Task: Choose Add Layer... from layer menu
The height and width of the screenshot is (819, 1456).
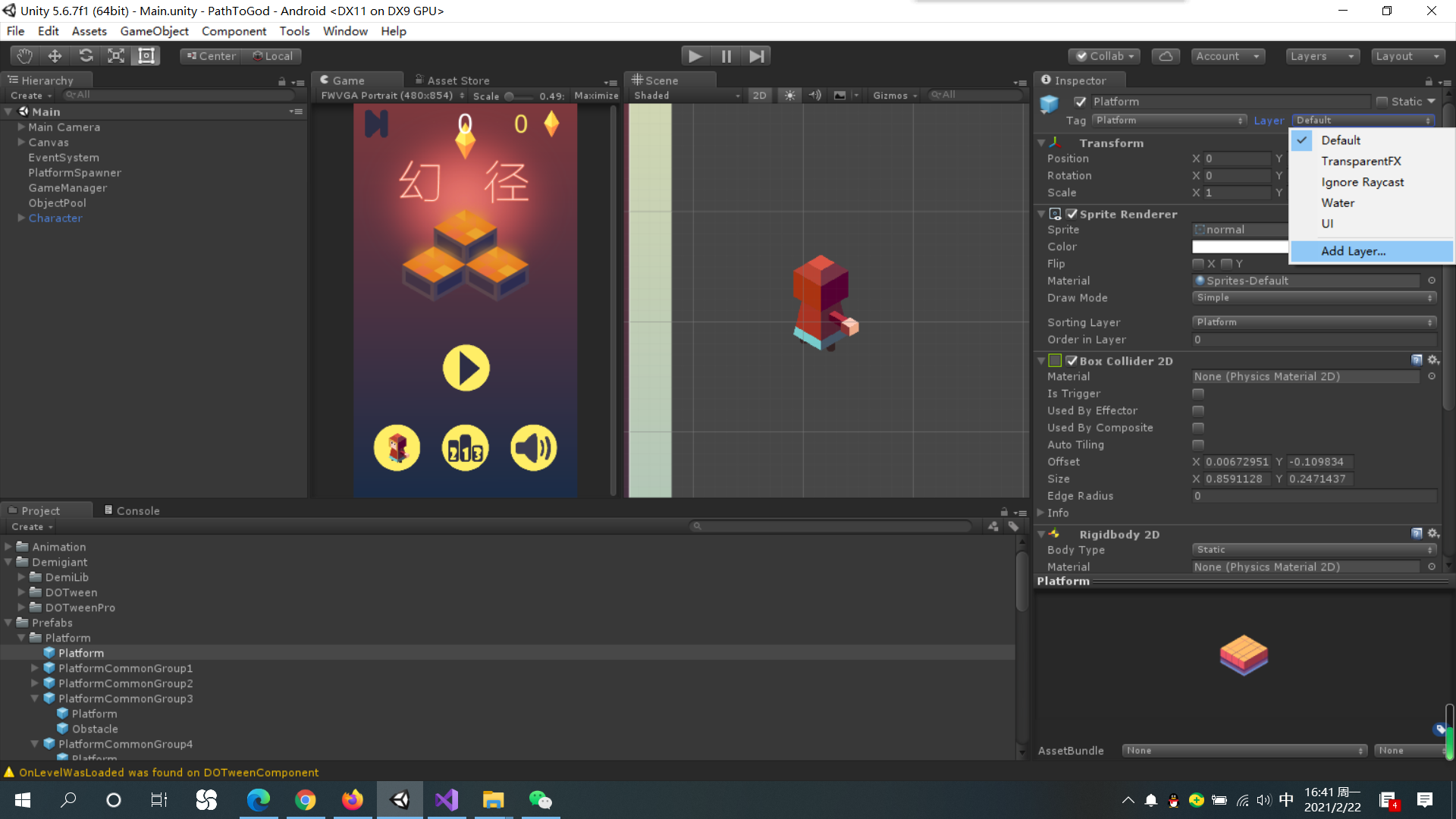Action: (x=1353, y=251)
